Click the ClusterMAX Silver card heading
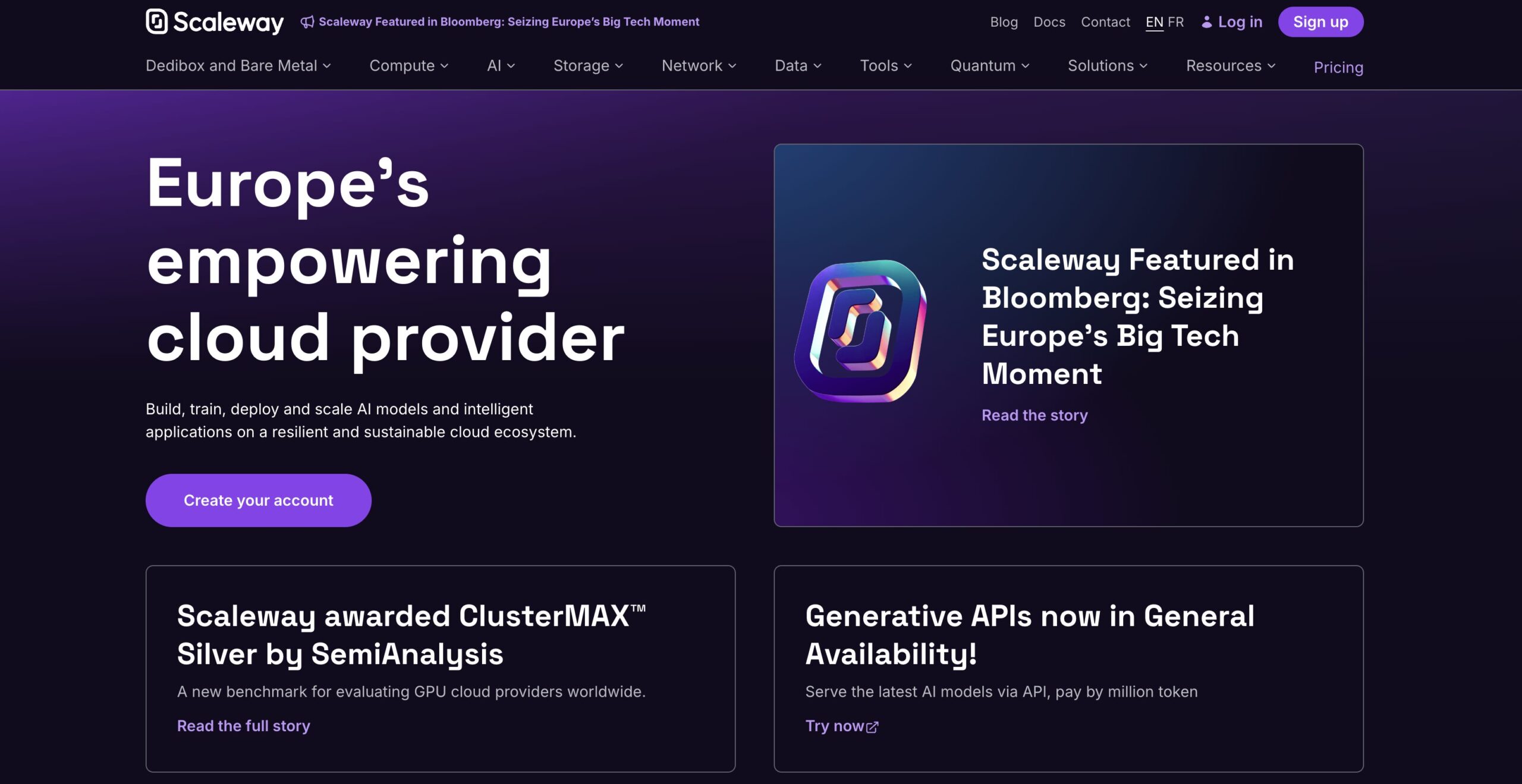This screenshot has width=1522, height=784. tap(411, 635)
